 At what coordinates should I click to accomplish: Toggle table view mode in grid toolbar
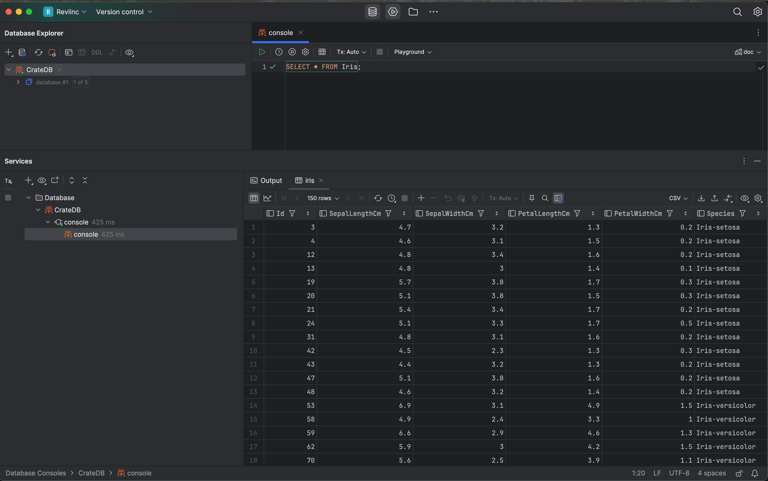coord(254,198)
